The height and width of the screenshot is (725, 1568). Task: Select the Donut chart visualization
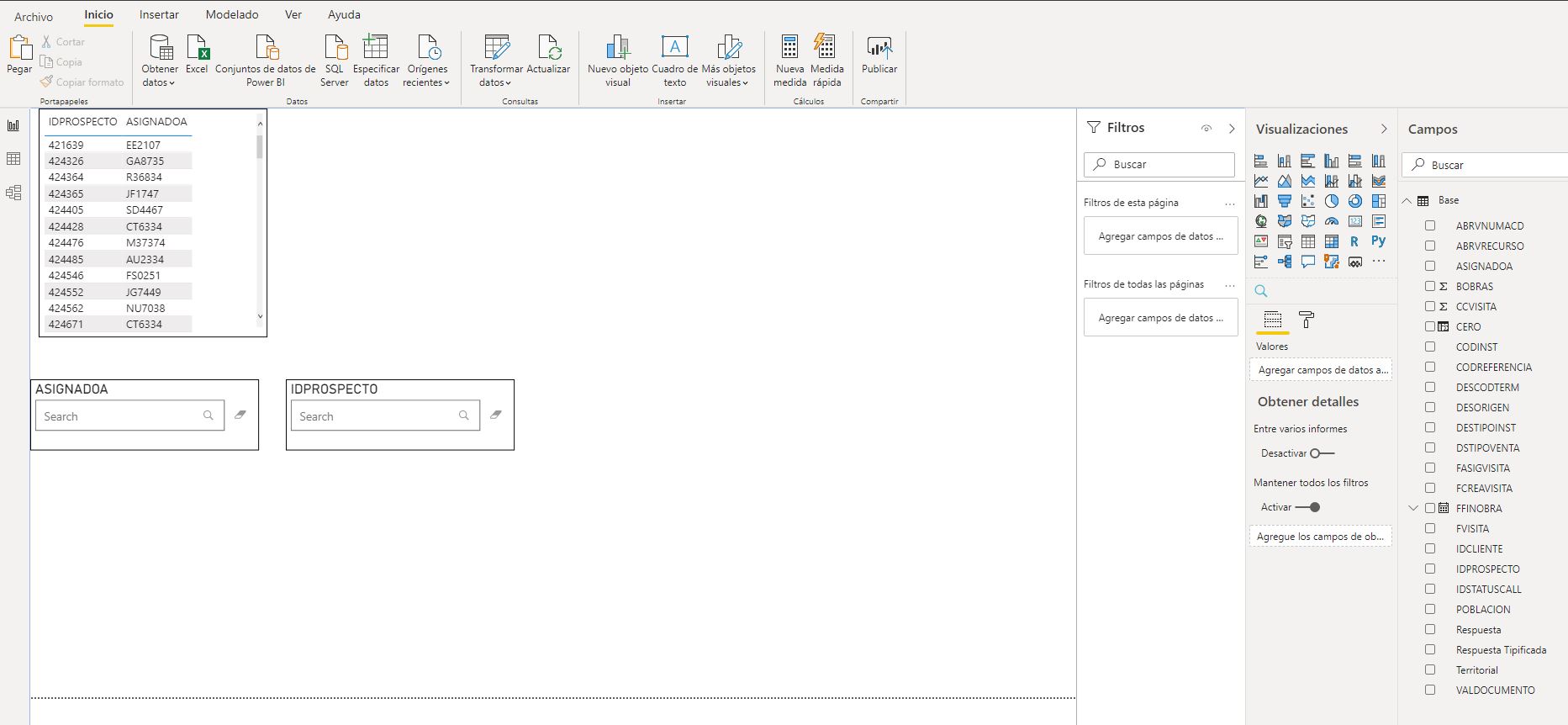[x=1355, y=201]
